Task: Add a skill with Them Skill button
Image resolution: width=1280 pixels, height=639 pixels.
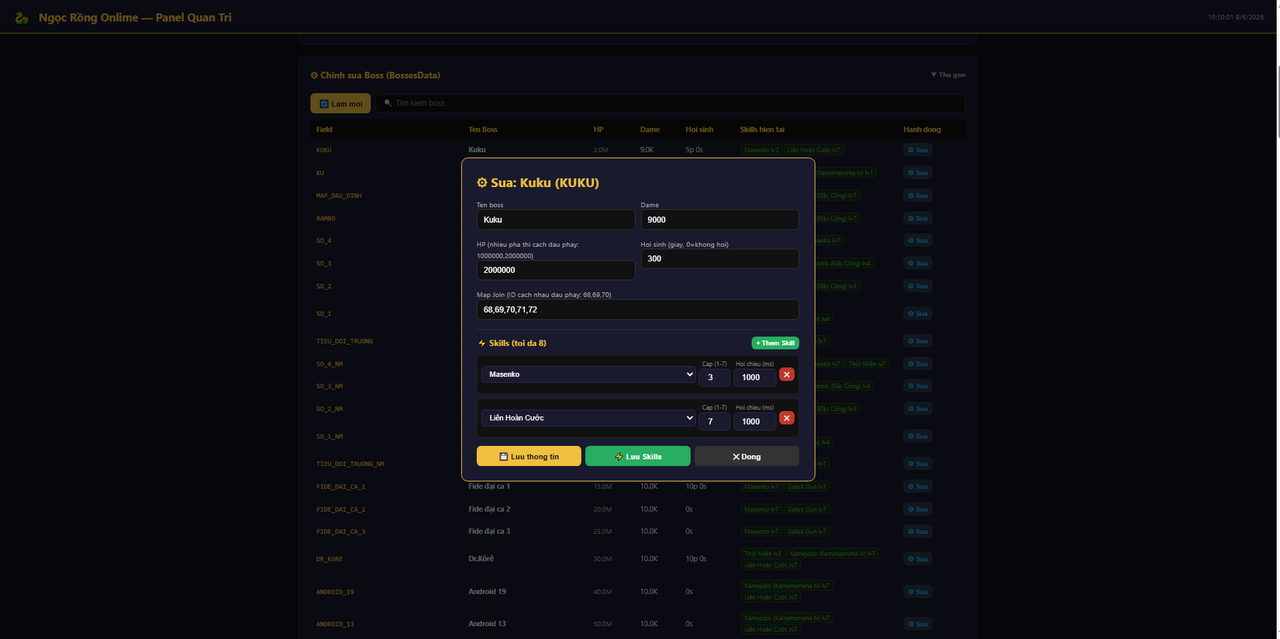Action: pyautogui.click(x=775, y=343)
